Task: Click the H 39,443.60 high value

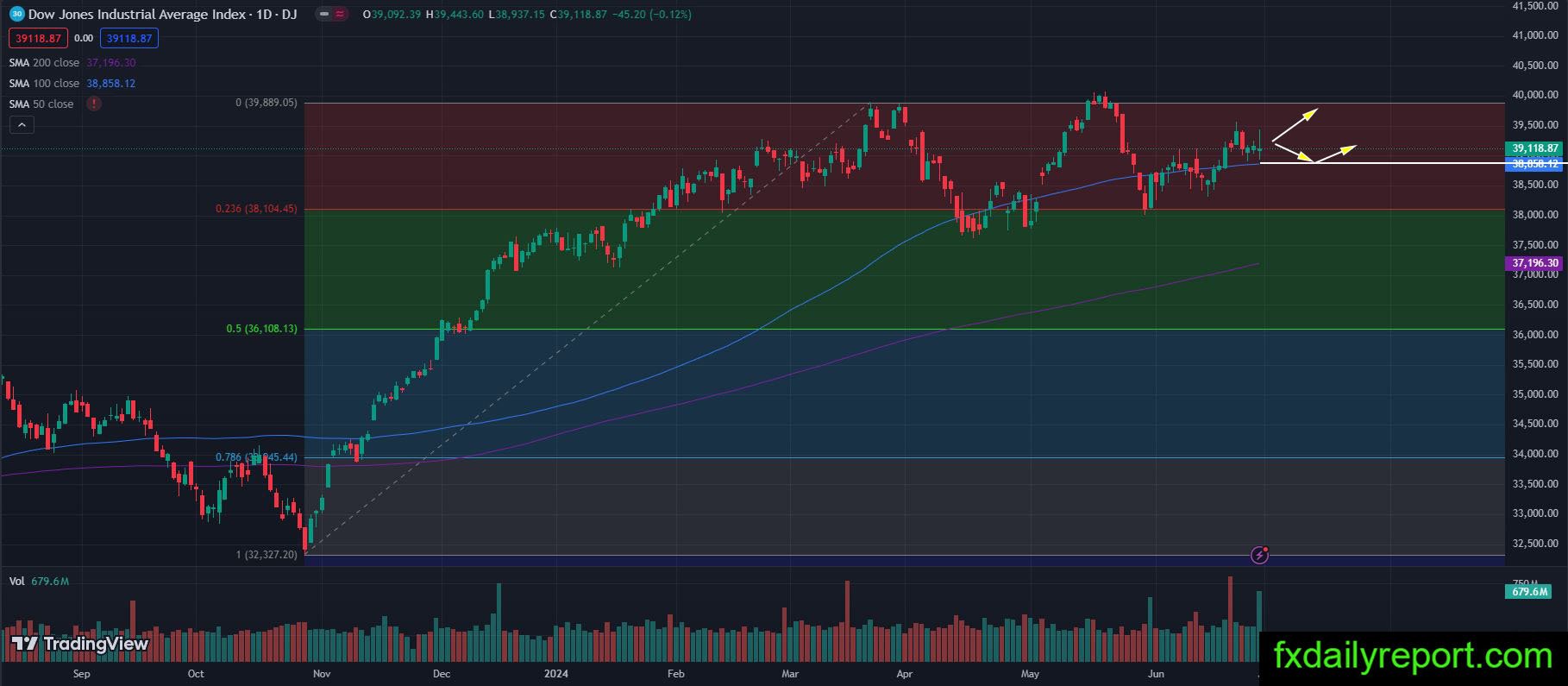Action: tap(455, 15)
